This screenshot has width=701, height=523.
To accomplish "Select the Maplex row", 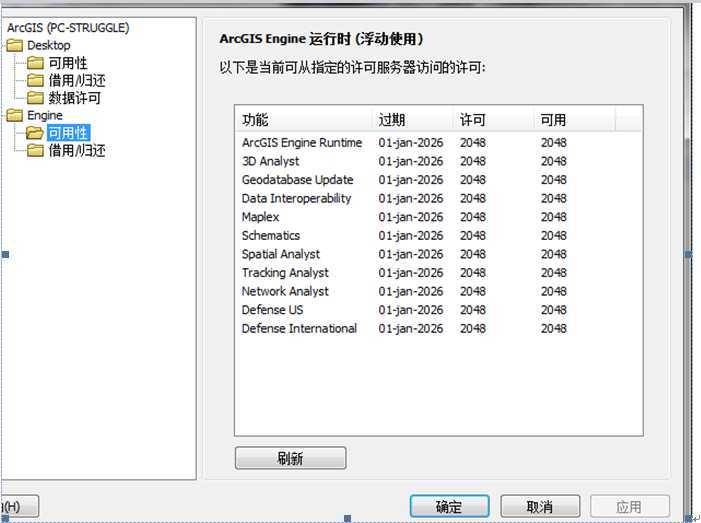I will [438, 217].
